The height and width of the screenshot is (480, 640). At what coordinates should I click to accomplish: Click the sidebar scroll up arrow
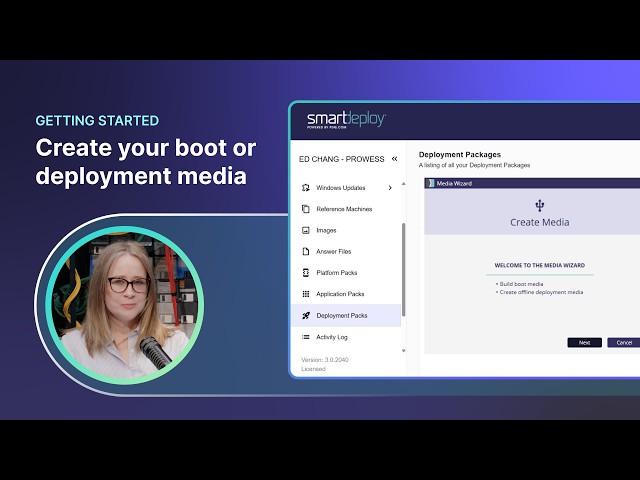[x=403, y=184]
